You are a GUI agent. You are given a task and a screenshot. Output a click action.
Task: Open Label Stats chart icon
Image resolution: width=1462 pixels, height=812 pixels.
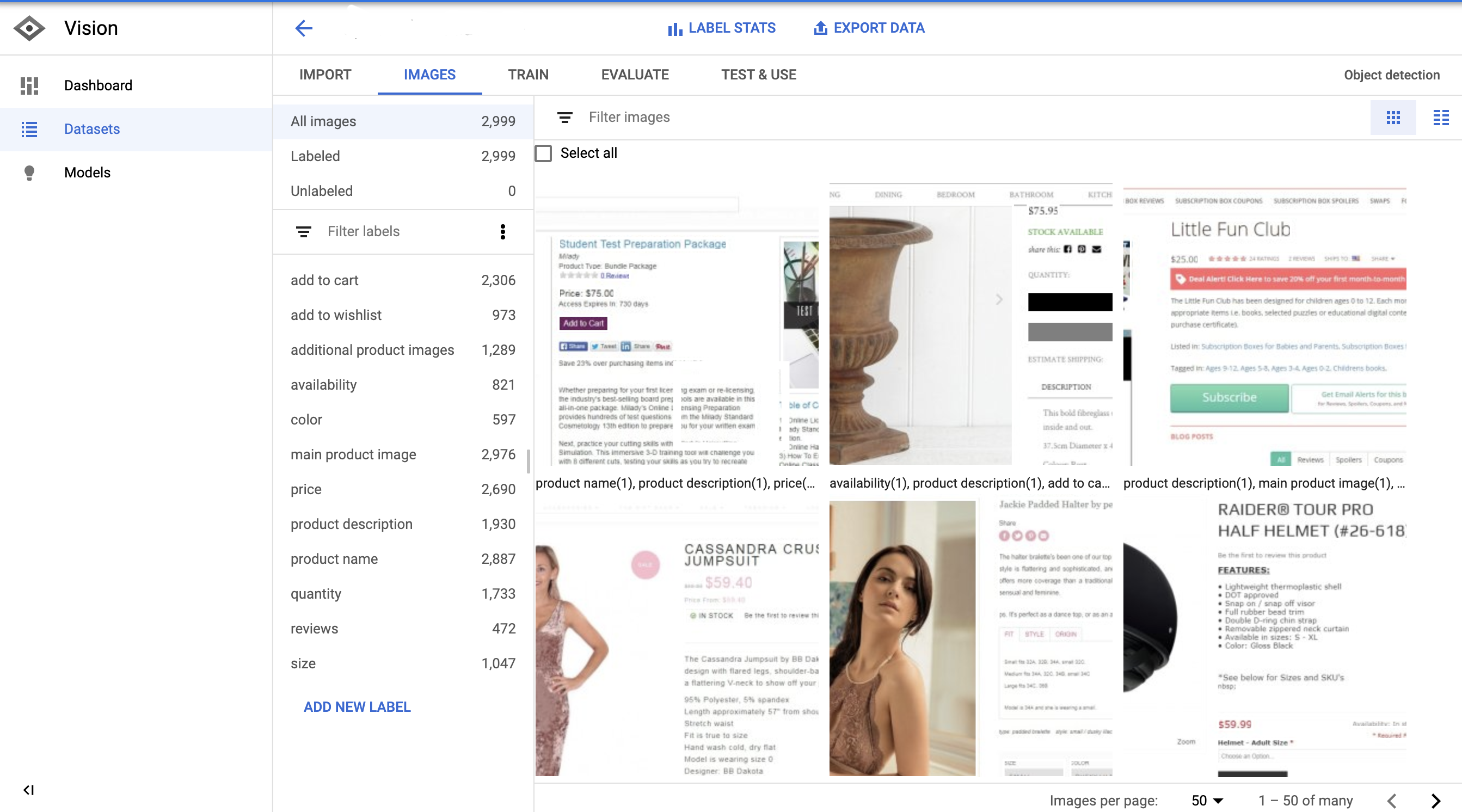674,28
